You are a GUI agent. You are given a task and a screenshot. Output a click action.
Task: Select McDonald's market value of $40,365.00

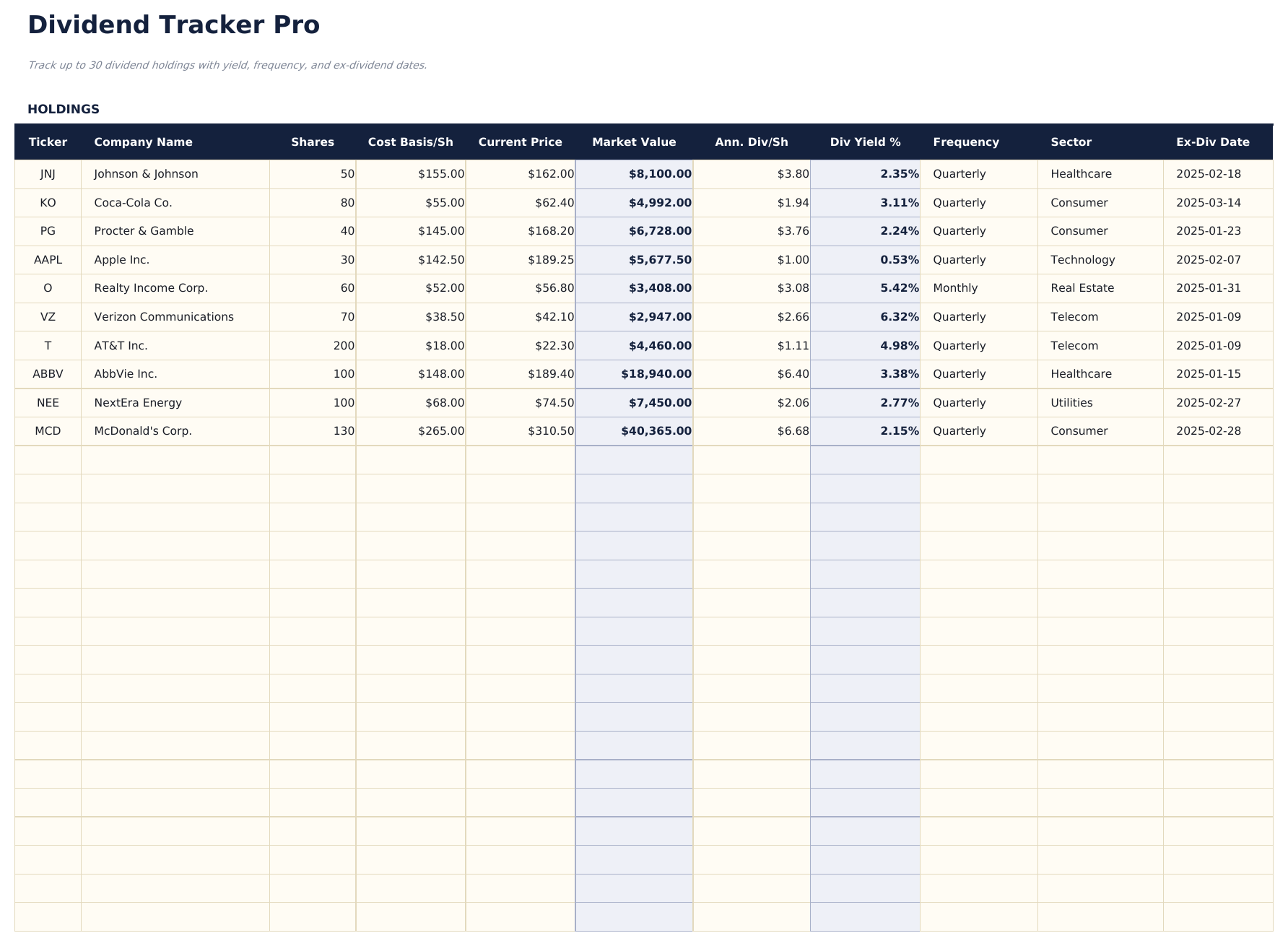655,430
